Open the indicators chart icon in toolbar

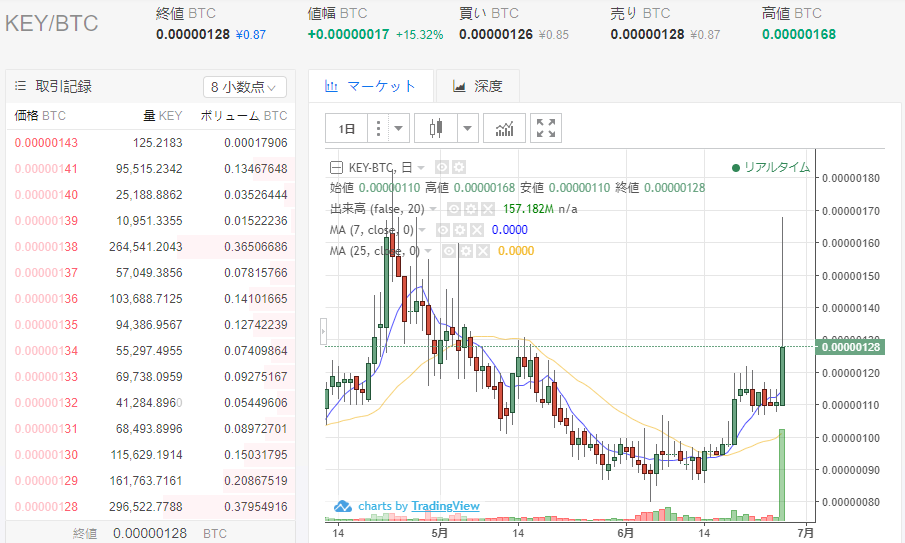[504, 128]
